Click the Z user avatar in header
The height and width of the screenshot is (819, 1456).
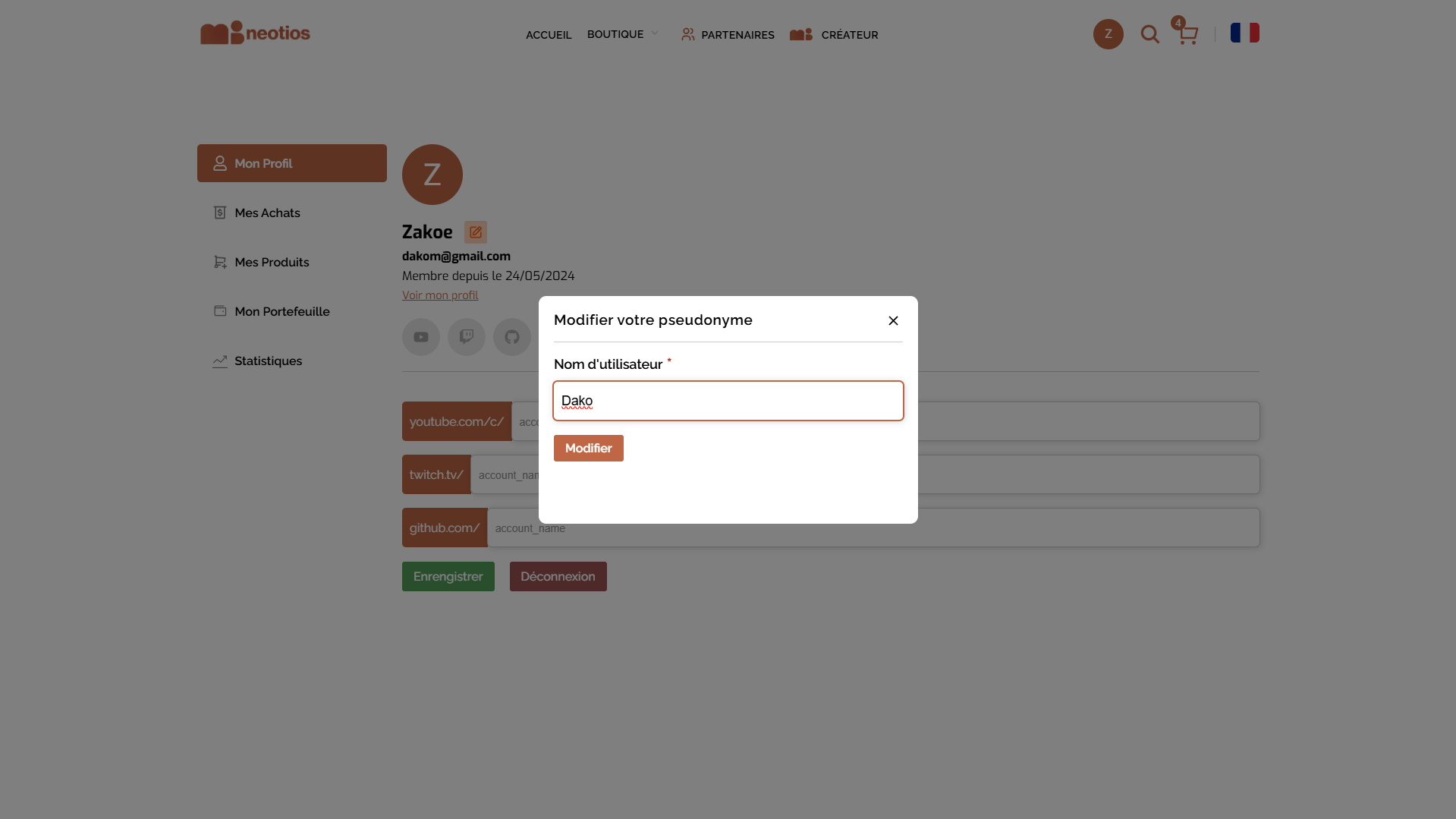click(x=1108, y=34)
